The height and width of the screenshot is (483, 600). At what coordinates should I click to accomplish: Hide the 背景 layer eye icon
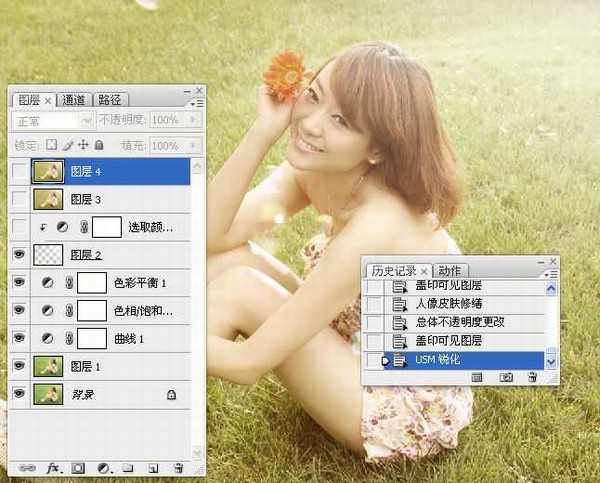click(x=20, y=395)
